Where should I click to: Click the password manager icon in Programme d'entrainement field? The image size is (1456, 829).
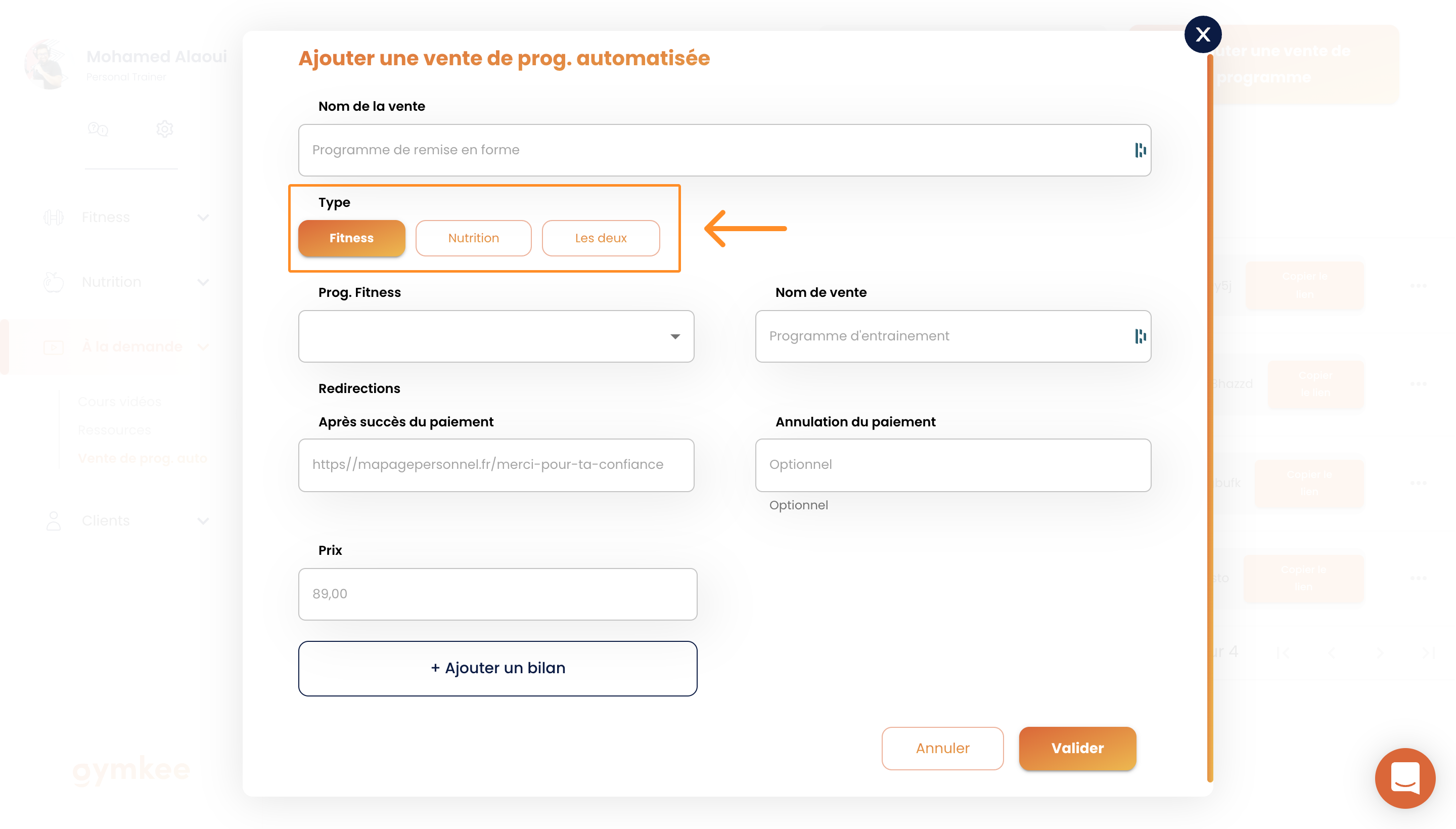(1140, 336)
